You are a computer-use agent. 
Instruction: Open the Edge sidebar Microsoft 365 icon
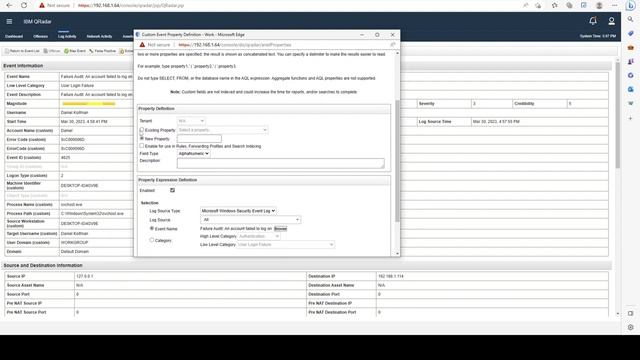[631, 76]
